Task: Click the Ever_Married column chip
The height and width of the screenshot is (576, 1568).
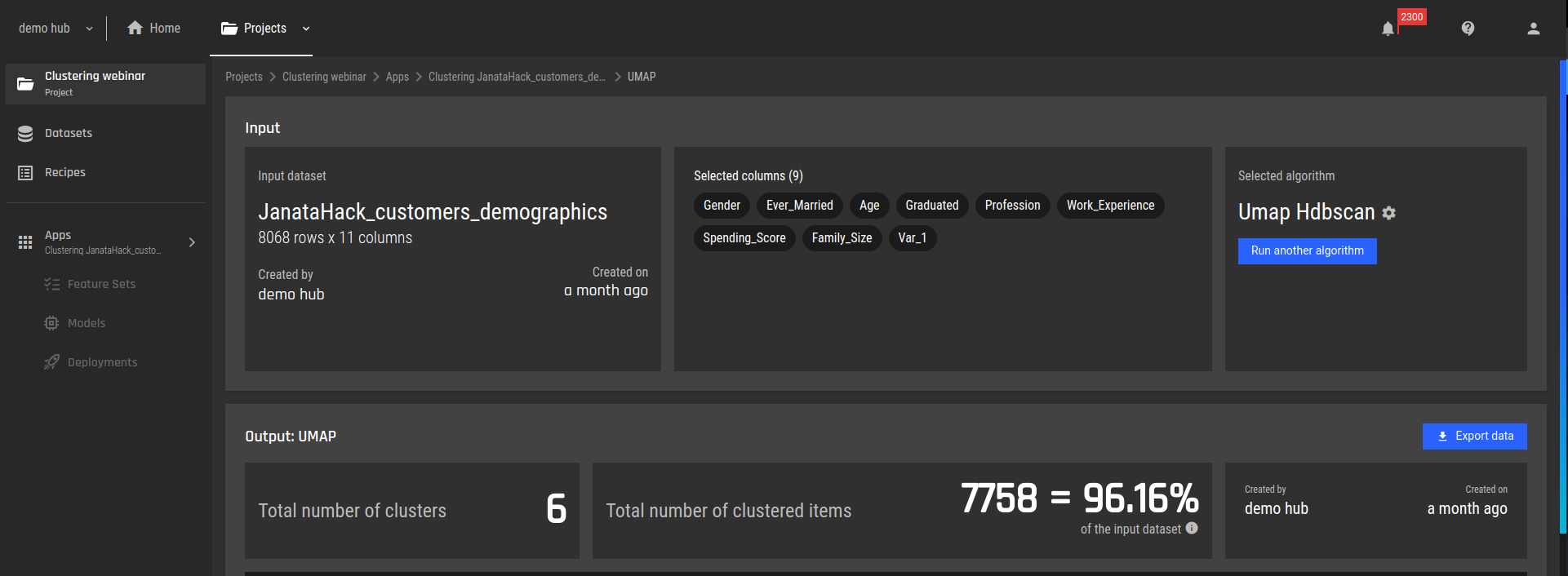Action: pos(800,206)
